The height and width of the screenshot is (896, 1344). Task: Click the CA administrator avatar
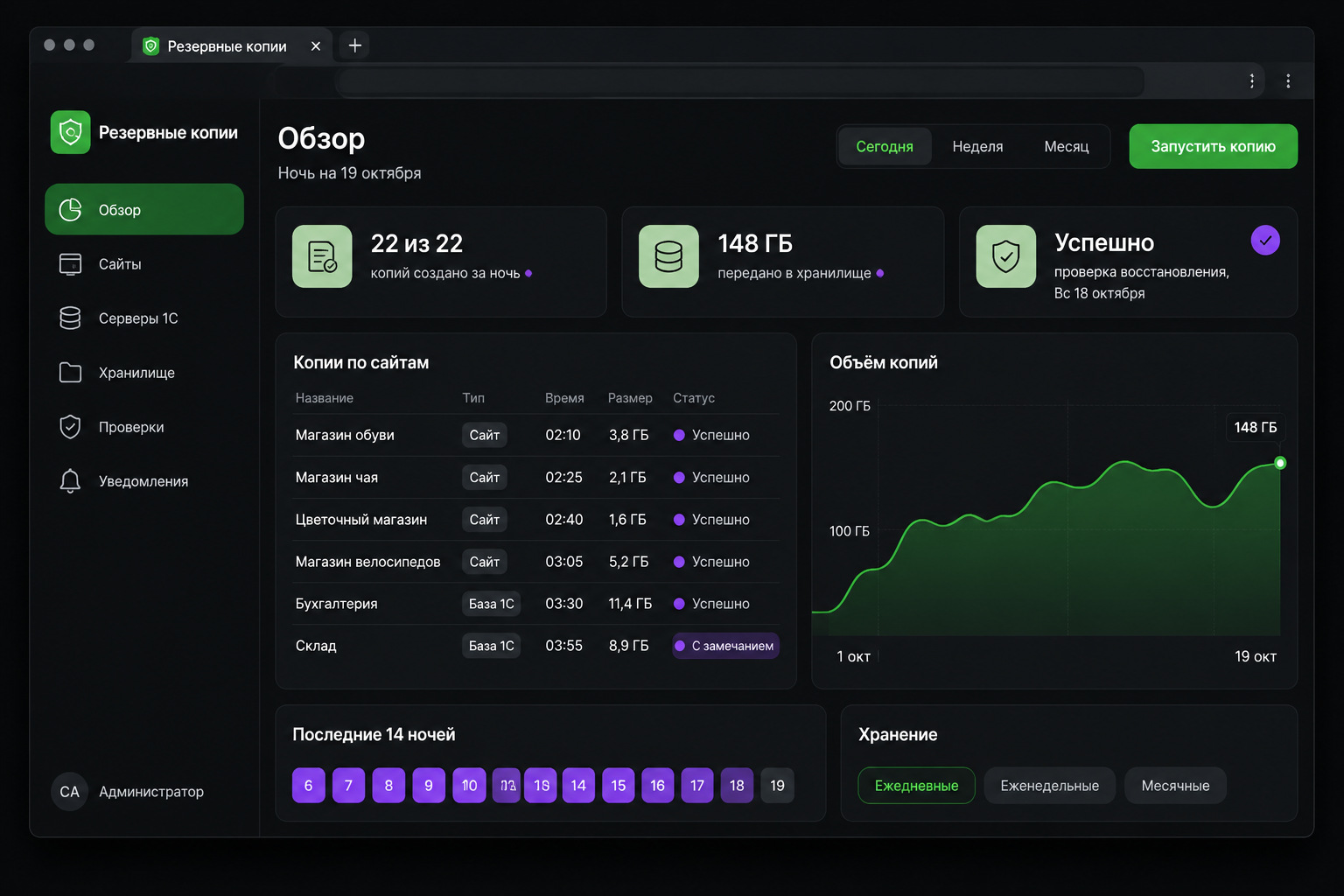point(70,792)
